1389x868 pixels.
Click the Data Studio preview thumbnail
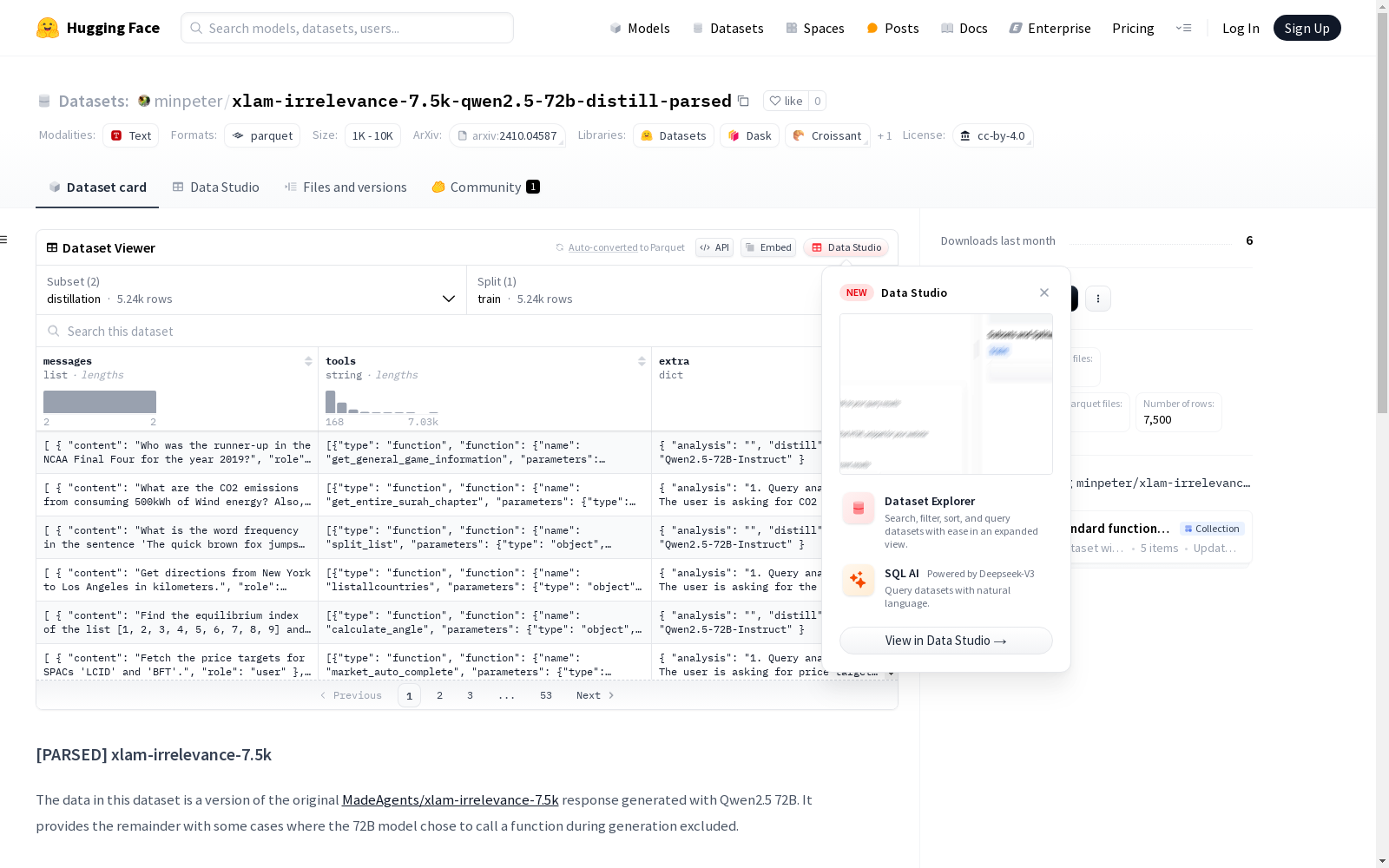click(945, 394)
